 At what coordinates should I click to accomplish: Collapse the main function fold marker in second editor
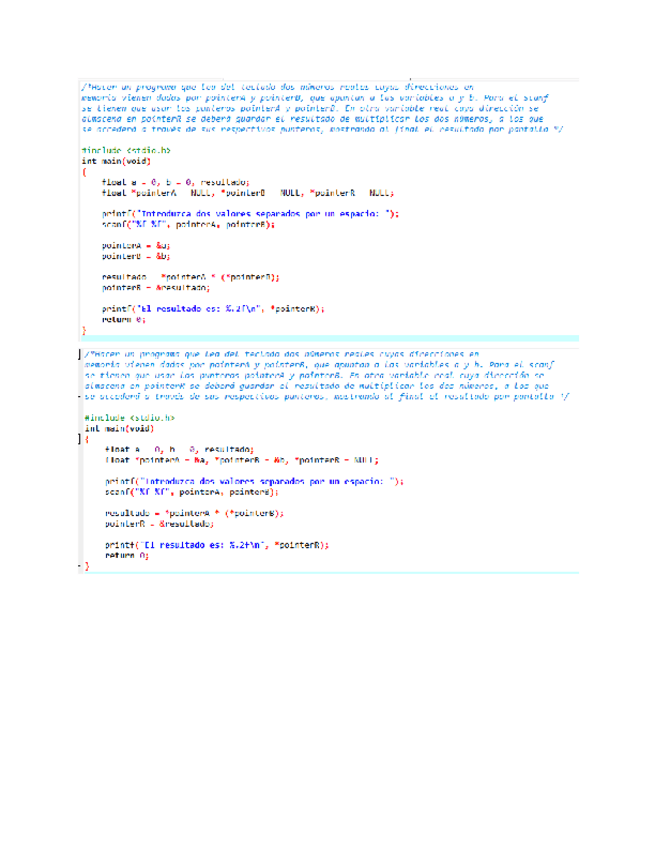click(x=80, y=439)
